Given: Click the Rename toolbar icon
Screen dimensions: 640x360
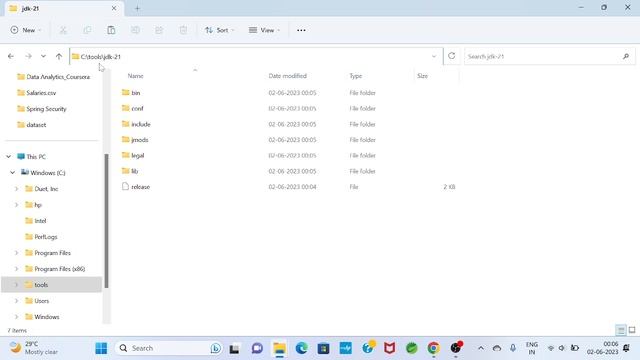Looking at the screenshot, I should (135, 30).
